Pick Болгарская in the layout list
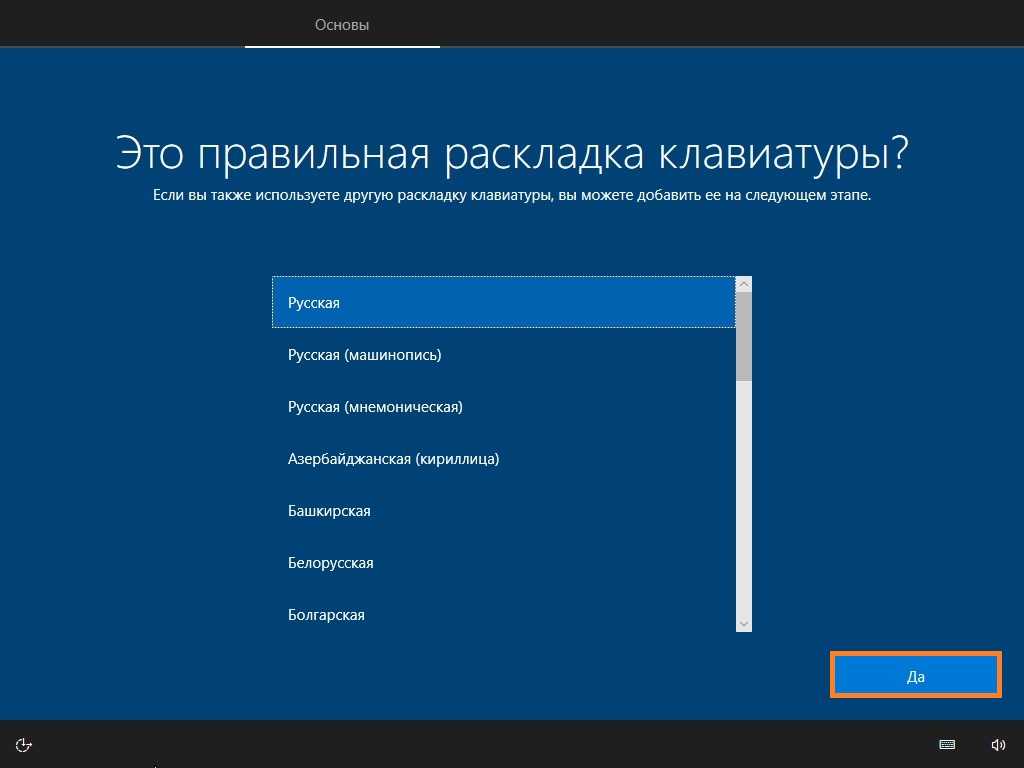Viewport: 1024px width, 768px height. [x=504, y=613]
